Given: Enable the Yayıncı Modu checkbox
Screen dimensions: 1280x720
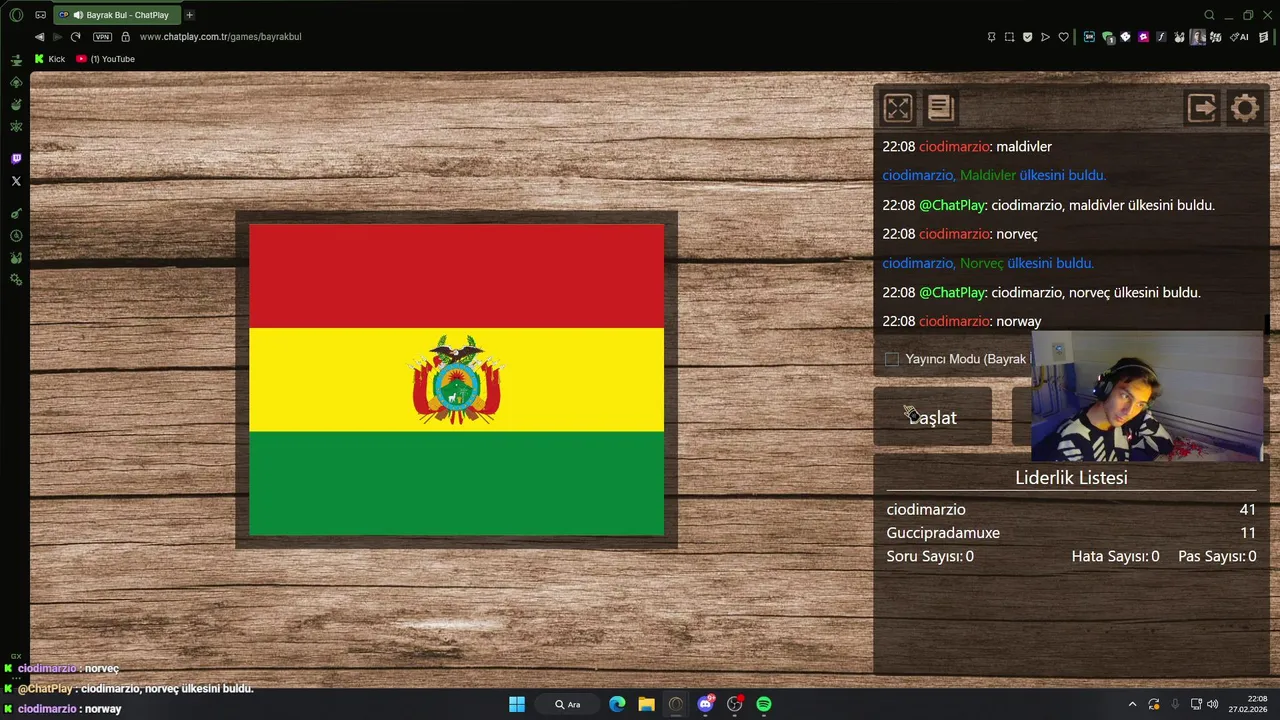Looking at the screenshot, I should coord(892,359).
